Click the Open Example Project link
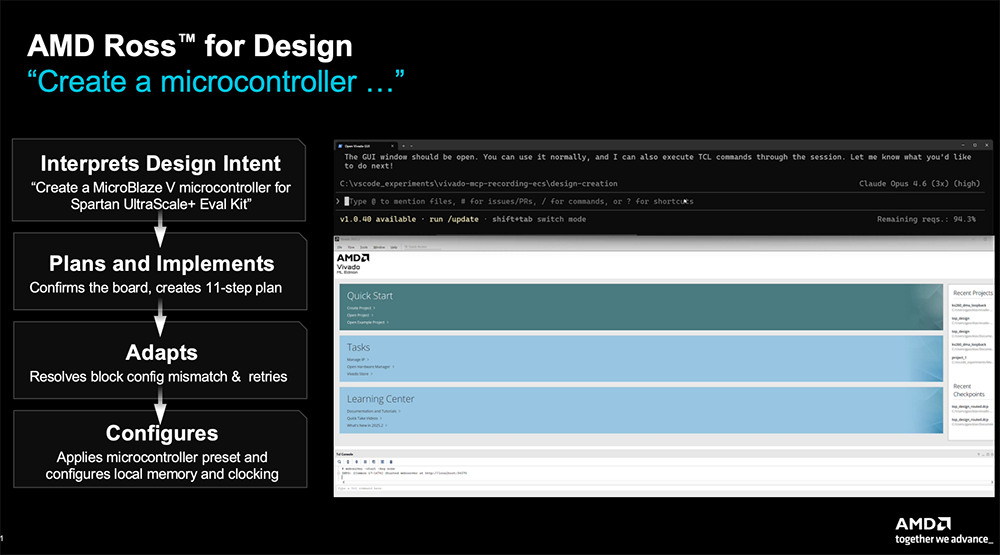1000x555 pixels. [366, 322]
